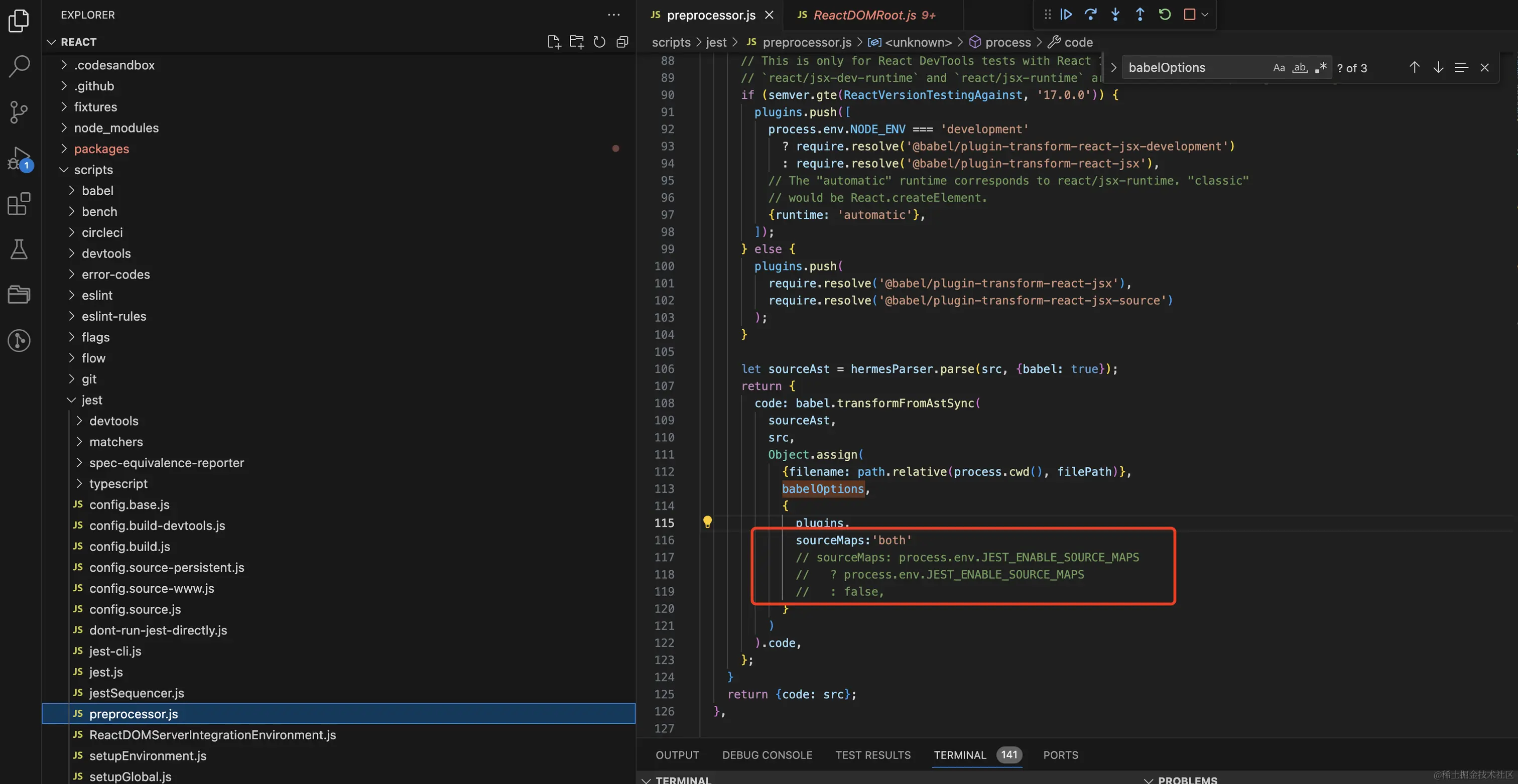The width and height of the screenshot is (1518, 784).
Task: Go to next find match arrow
Action: click(1438, 68)
